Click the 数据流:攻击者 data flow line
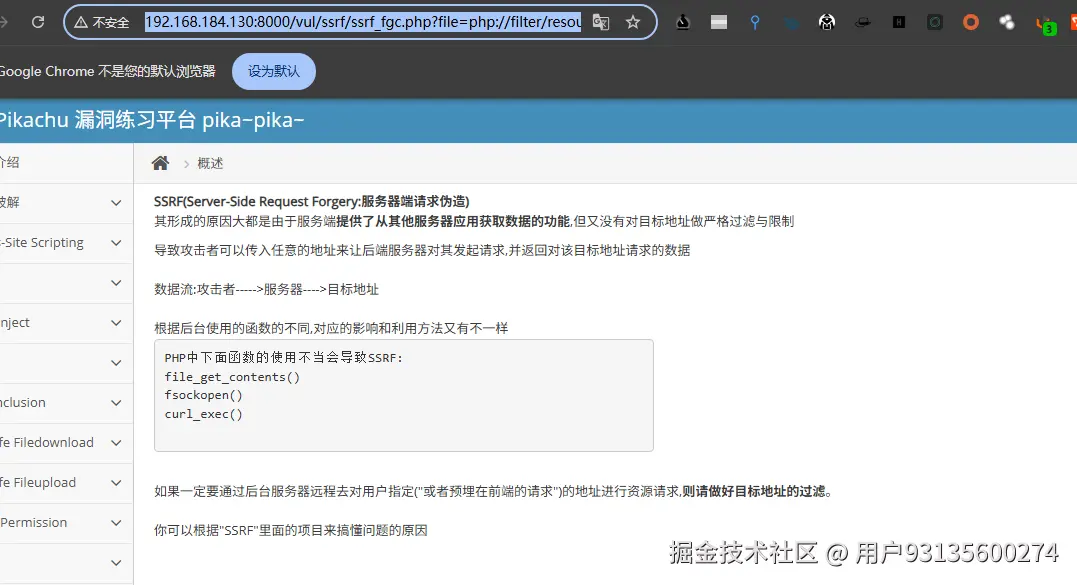This screenshot has height=585, width=1077. click(267, 289)
